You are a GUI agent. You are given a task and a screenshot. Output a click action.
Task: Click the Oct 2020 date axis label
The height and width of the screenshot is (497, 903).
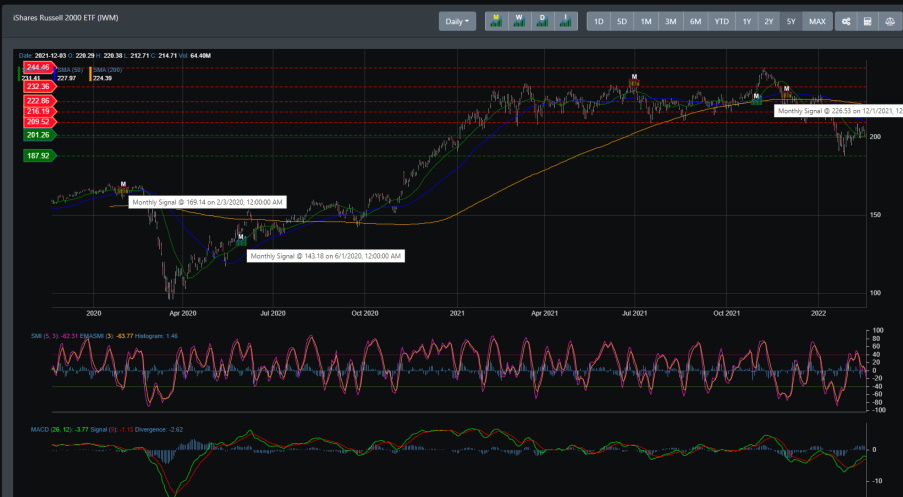365,313
